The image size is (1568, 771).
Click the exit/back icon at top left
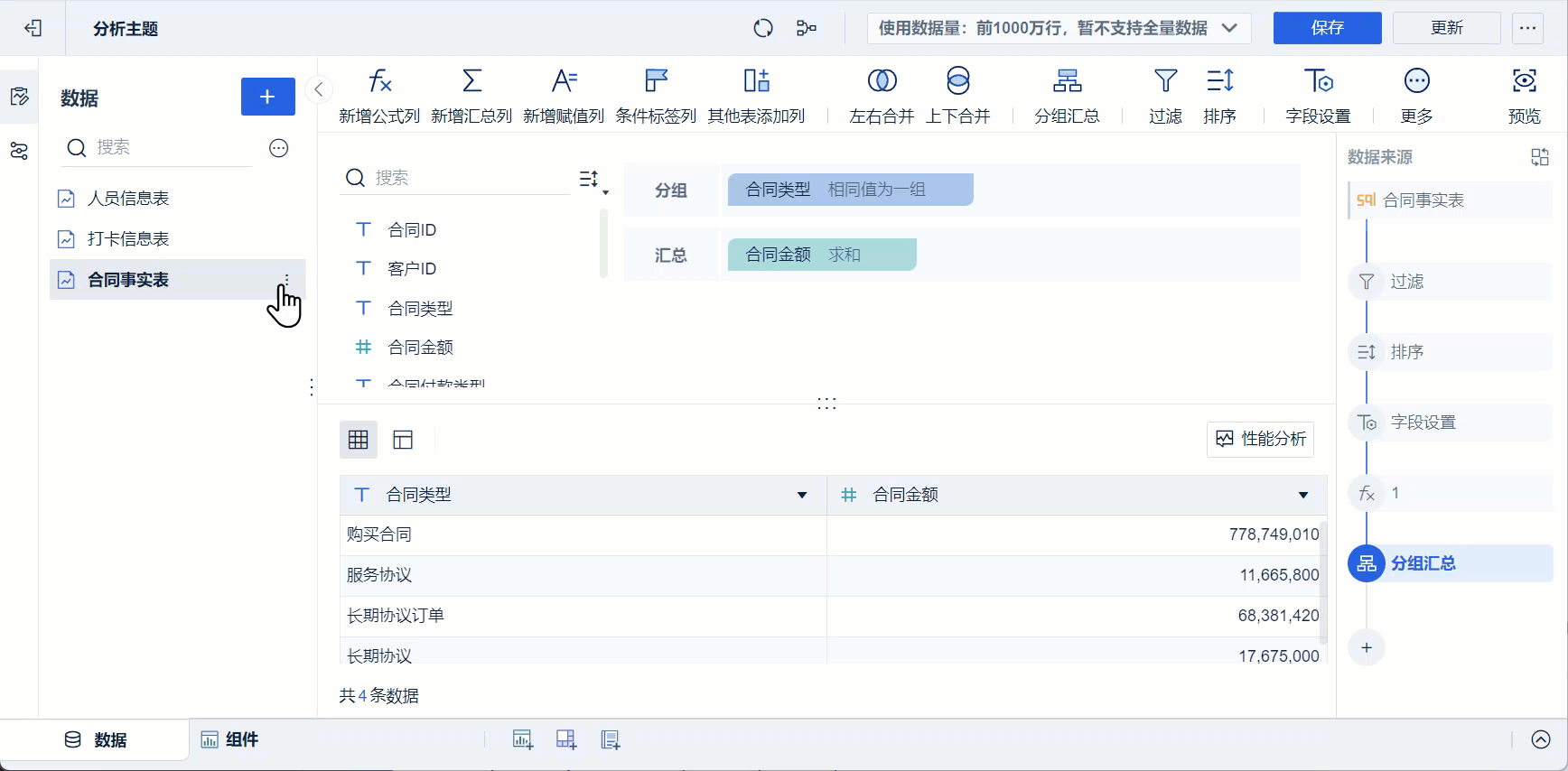33,29
